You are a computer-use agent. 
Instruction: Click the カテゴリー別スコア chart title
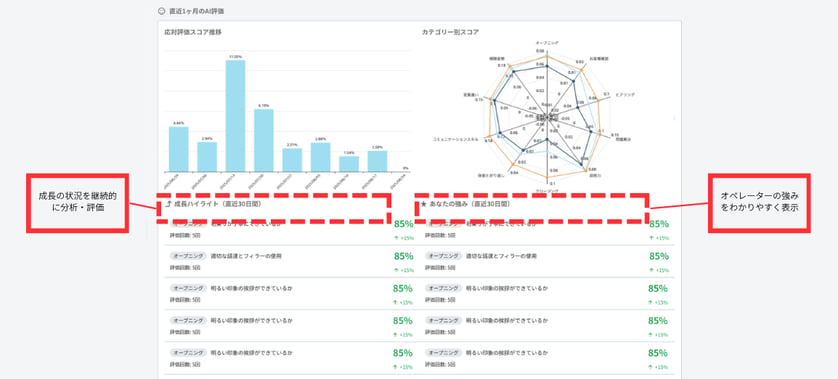[450, 32]
